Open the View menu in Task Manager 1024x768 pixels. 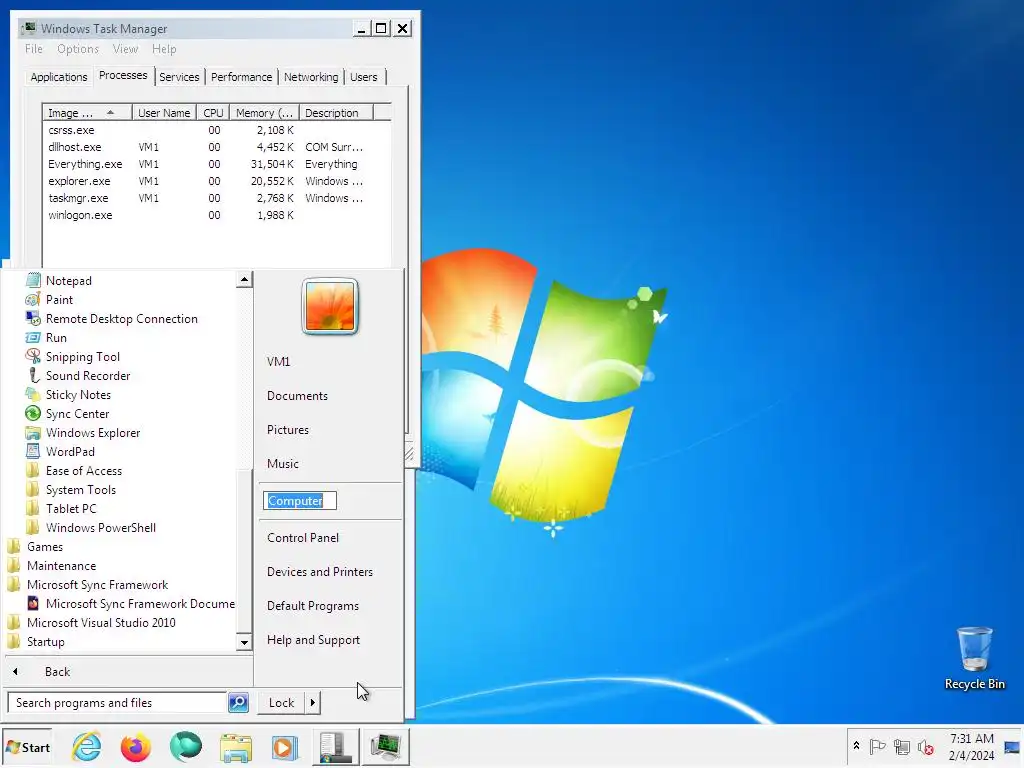[x=125, y=49]
